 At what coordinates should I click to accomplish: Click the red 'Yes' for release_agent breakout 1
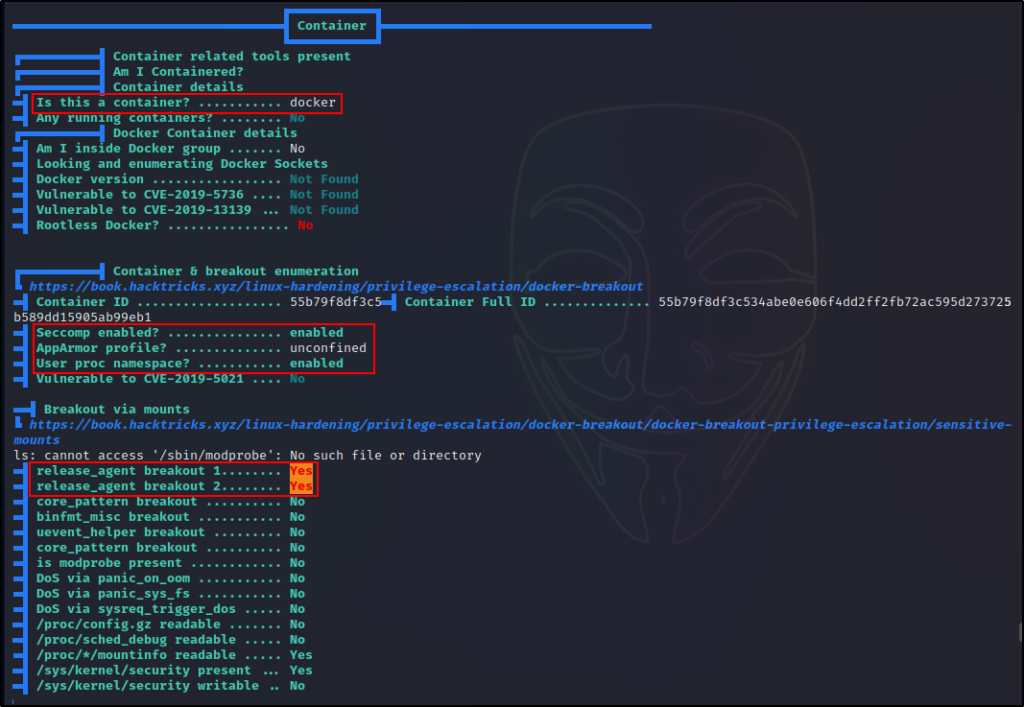coord(301,471)
